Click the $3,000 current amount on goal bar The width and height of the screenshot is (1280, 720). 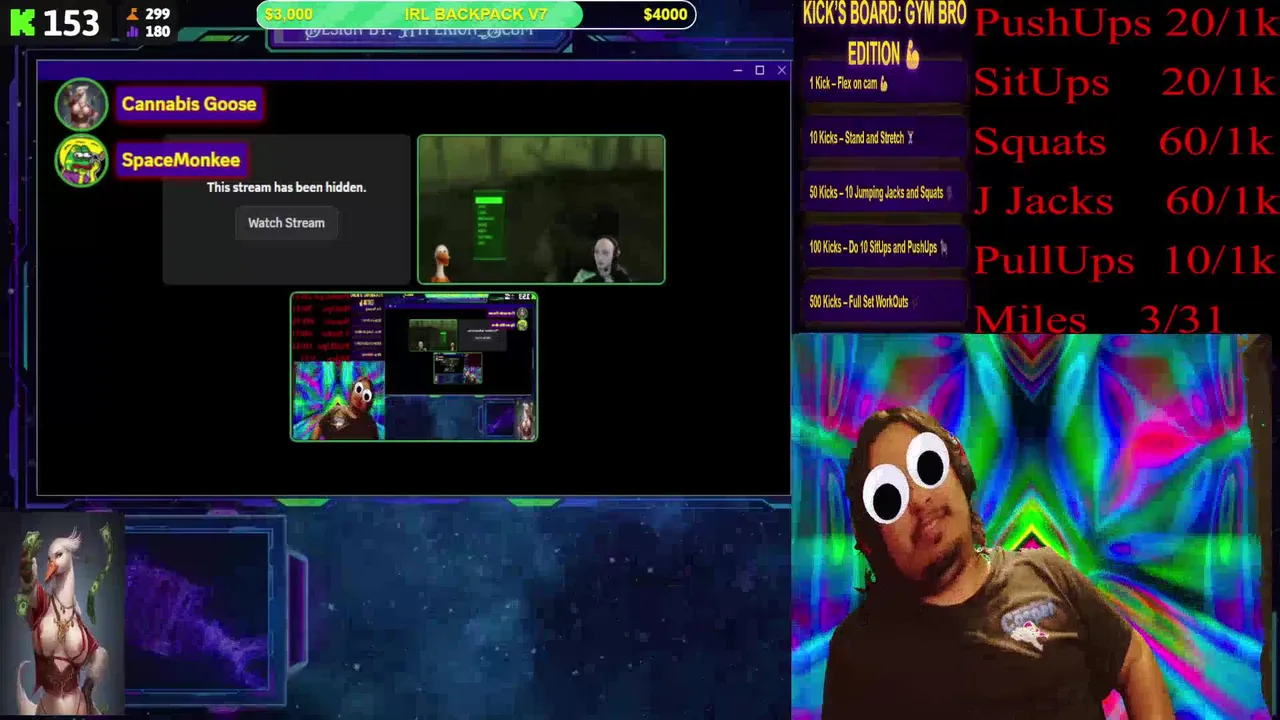tap(289, 14)
